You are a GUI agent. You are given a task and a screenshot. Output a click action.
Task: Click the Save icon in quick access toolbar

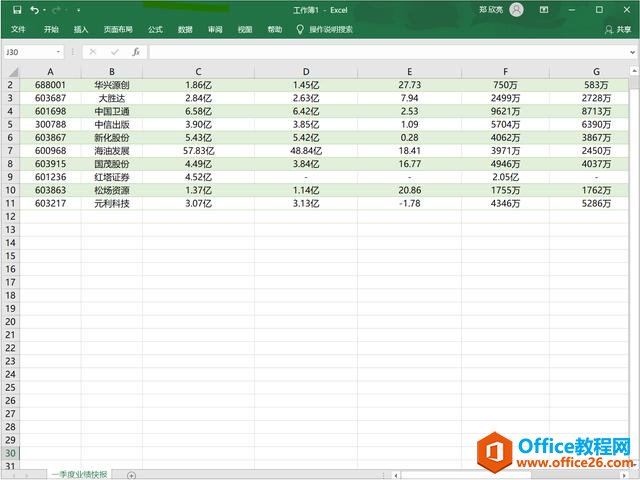pyautogui.click(x=17, y=9)
